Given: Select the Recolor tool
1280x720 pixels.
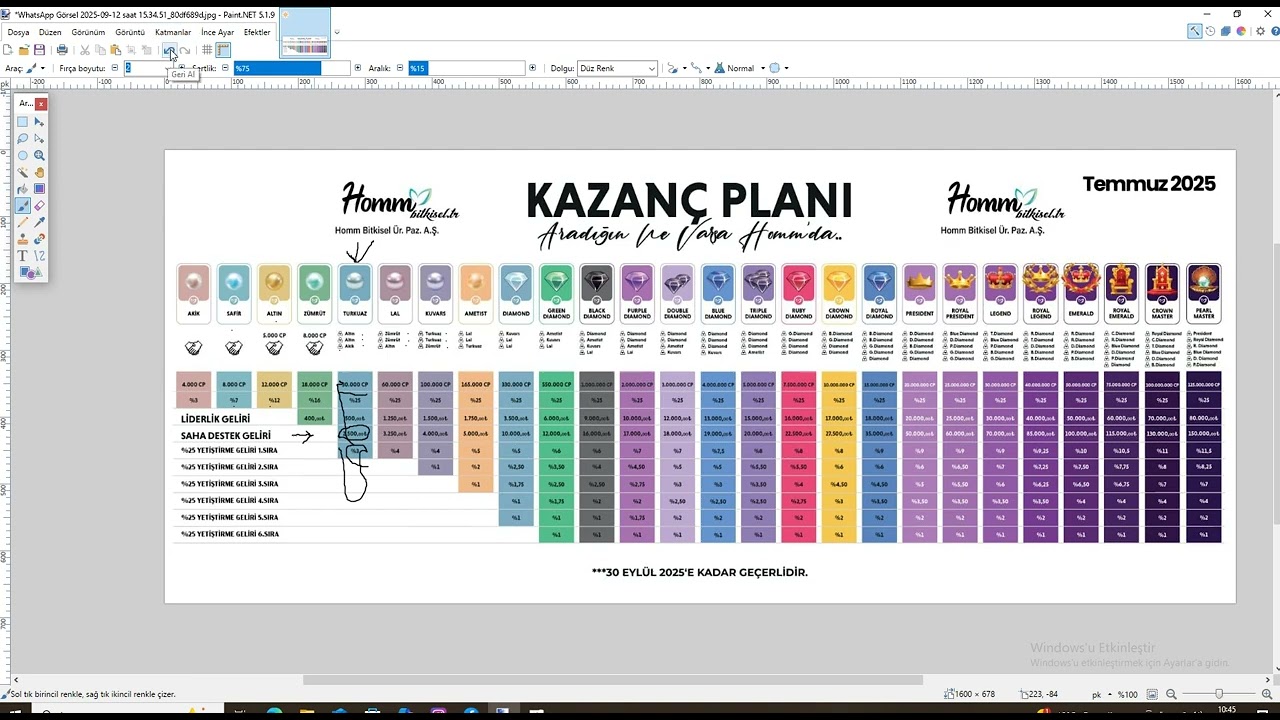Looking at the screenshot, I should 39,239.
